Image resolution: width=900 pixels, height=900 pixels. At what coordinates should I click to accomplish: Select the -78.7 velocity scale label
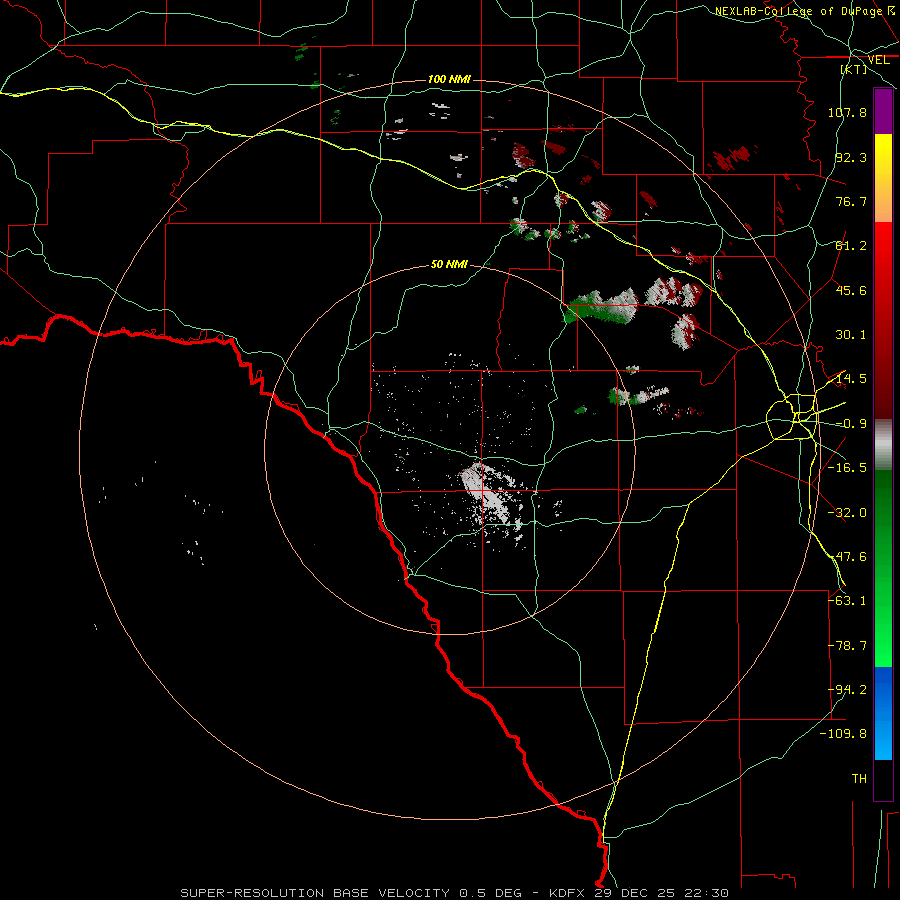click(x=847, y=646)
